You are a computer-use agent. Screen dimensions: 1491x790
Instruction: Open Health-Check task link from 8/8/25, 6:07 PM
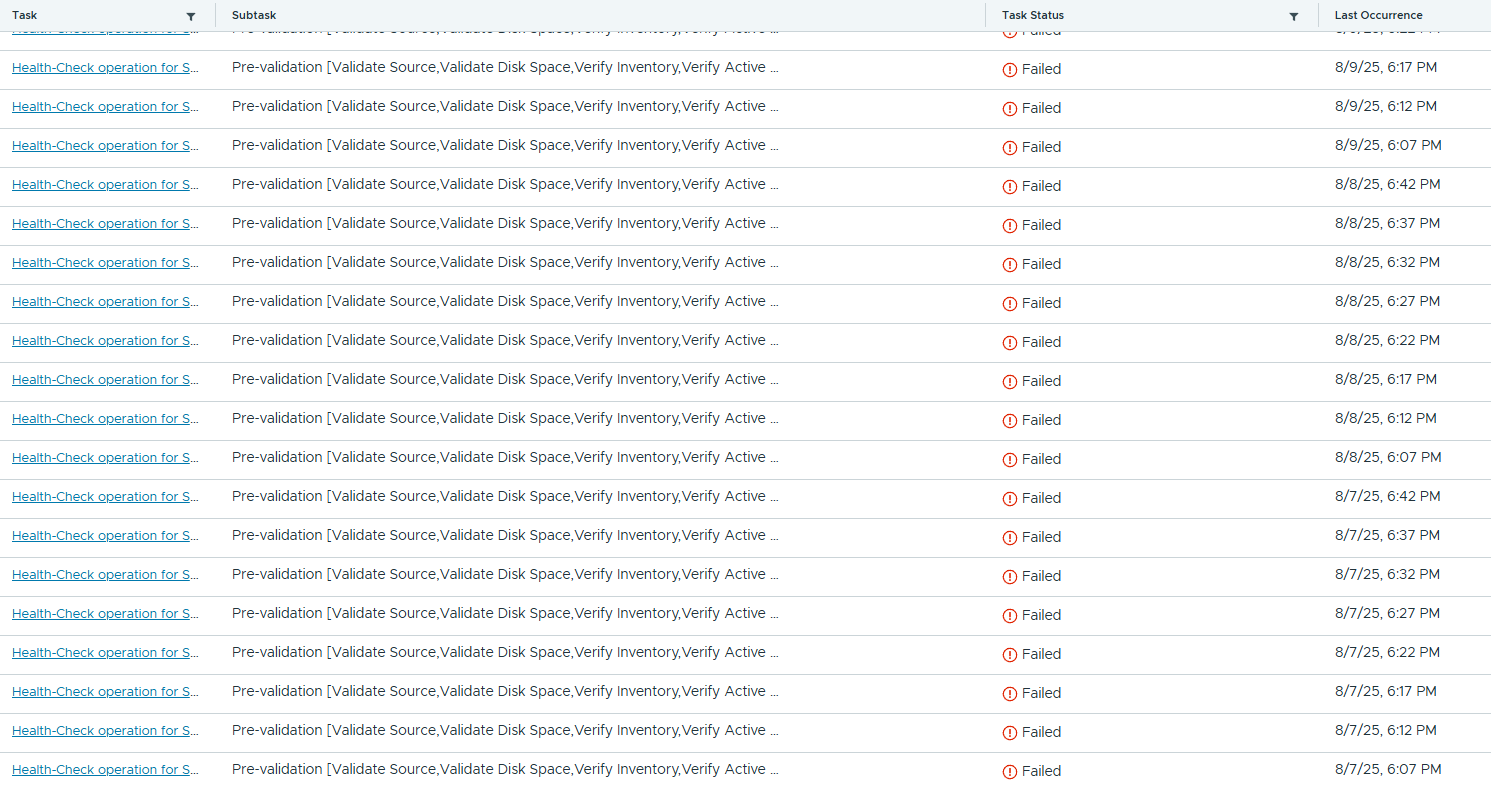105,458
